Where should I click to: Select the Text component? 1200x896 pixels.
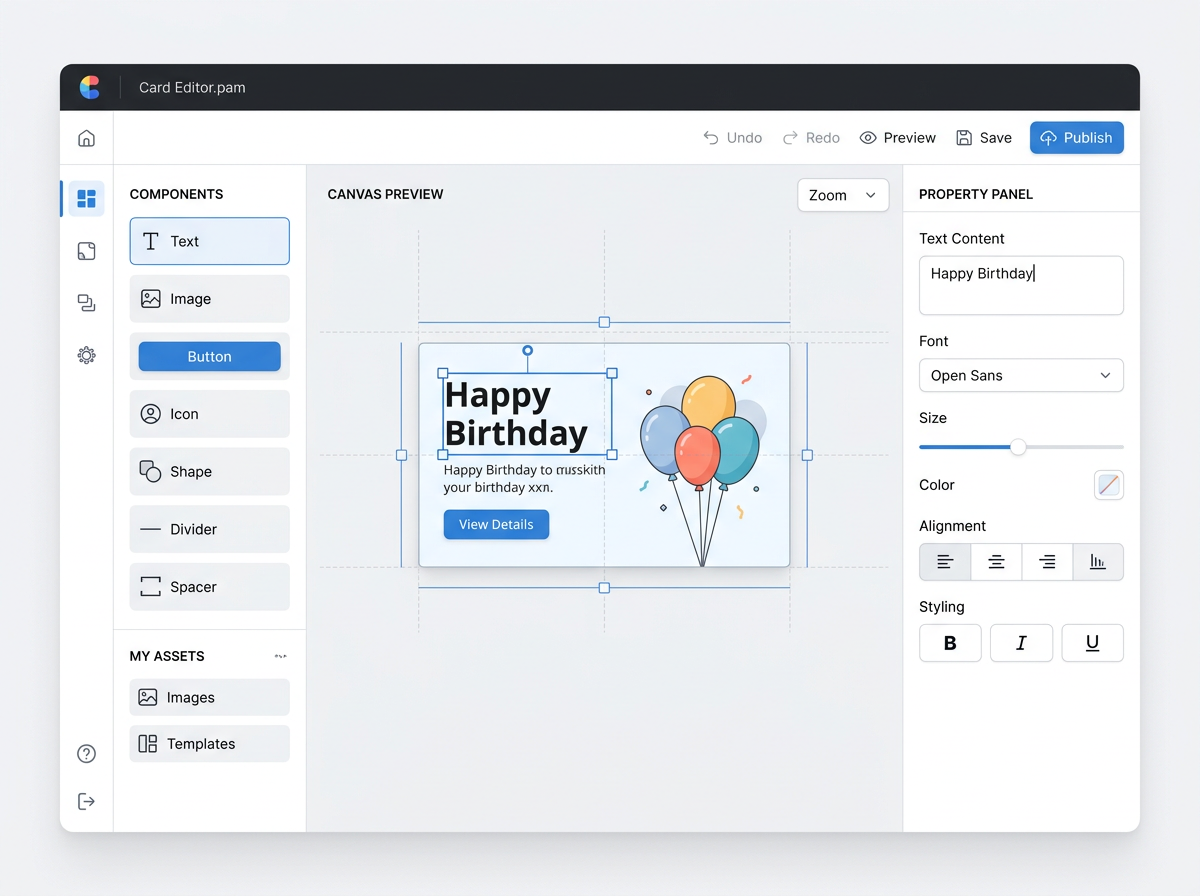click(x=210, y=241)
